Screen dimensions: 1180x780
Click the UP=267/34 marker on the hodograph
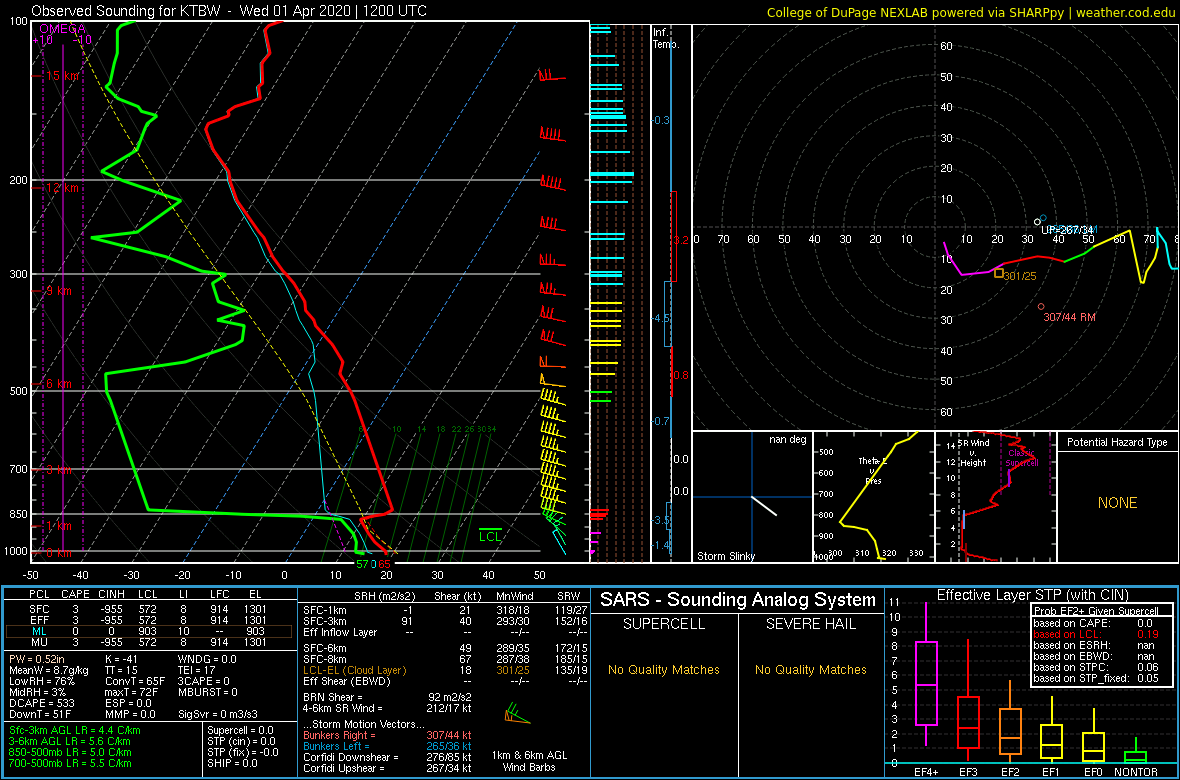pyautogui.click(x=1037, y=221)
